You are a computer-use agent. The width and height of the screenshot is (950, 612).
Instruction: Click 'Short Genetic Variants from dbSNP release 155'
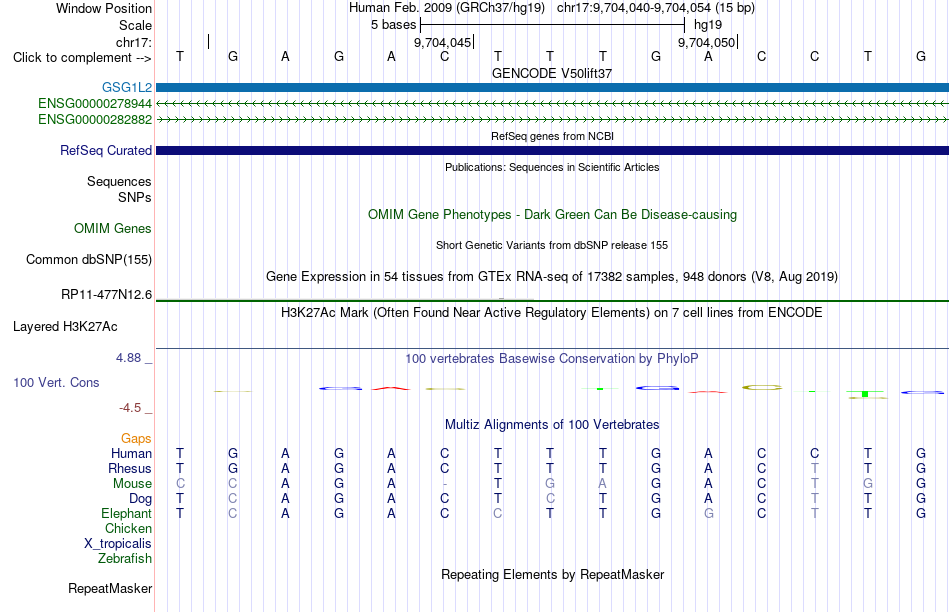pos(552,245)
